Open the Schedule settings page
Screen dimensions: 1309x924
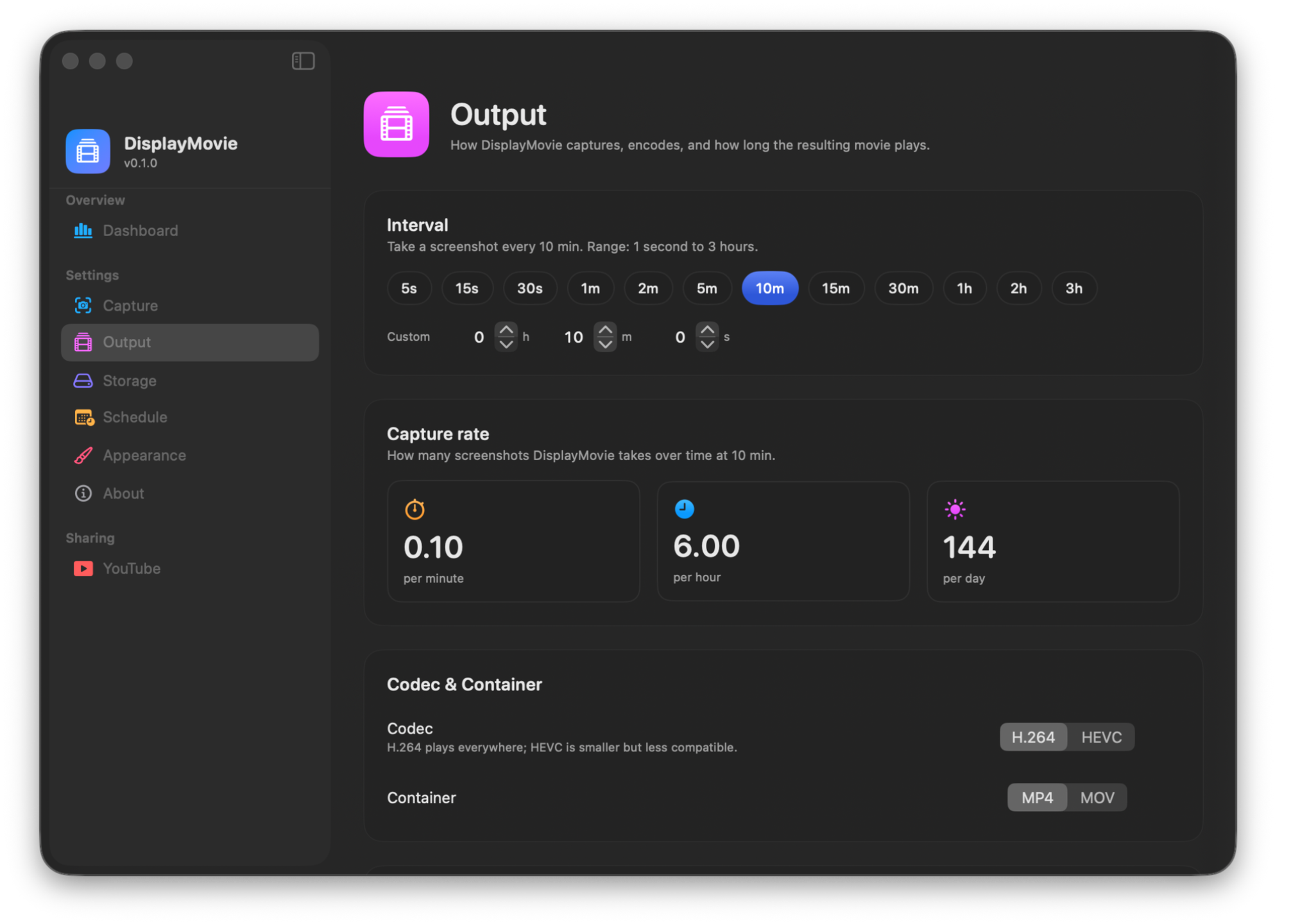[190, 417]
